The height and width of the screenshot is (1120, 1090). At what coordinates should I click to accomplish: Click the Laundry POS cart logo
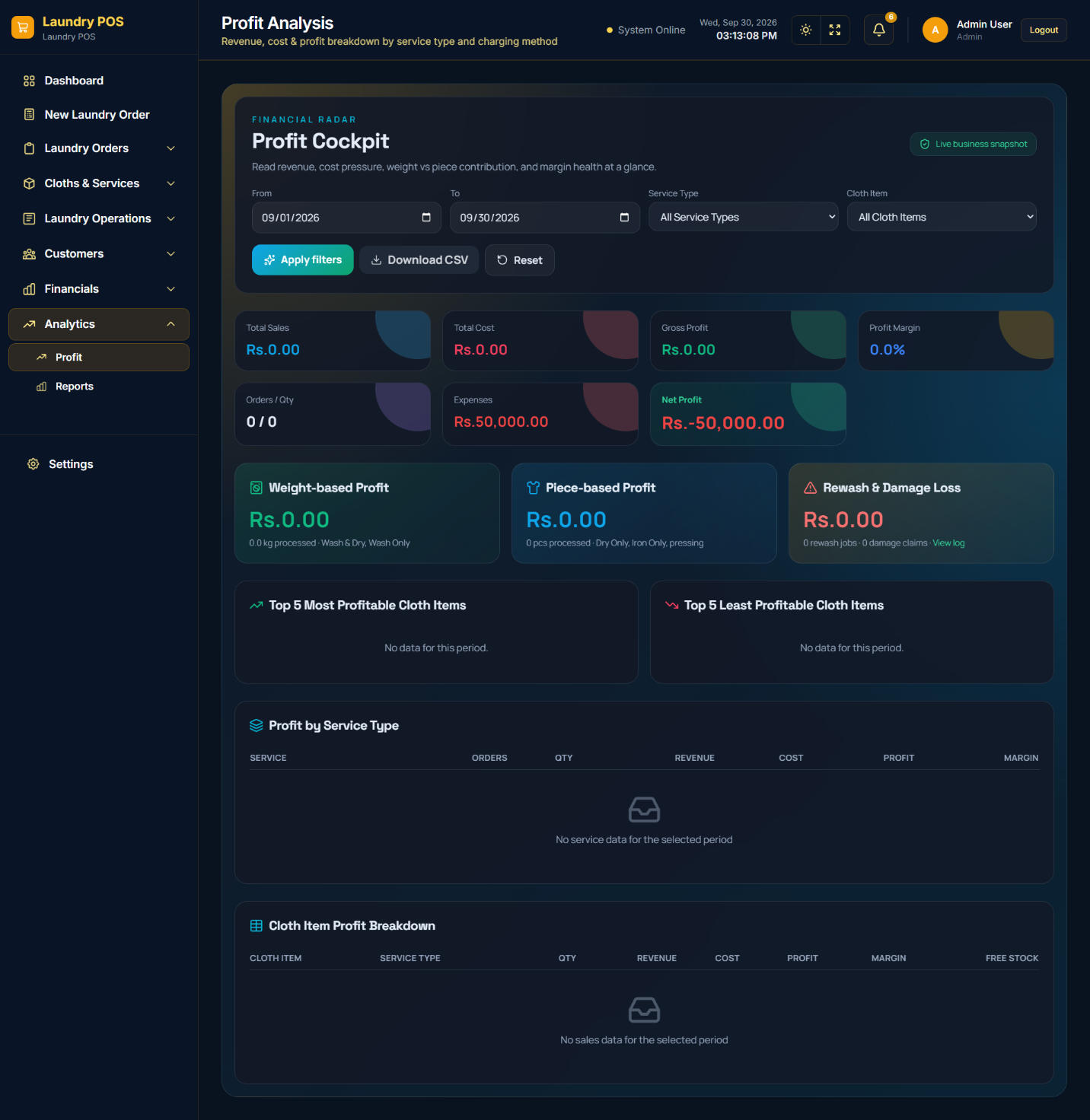[x=23, y=27]
